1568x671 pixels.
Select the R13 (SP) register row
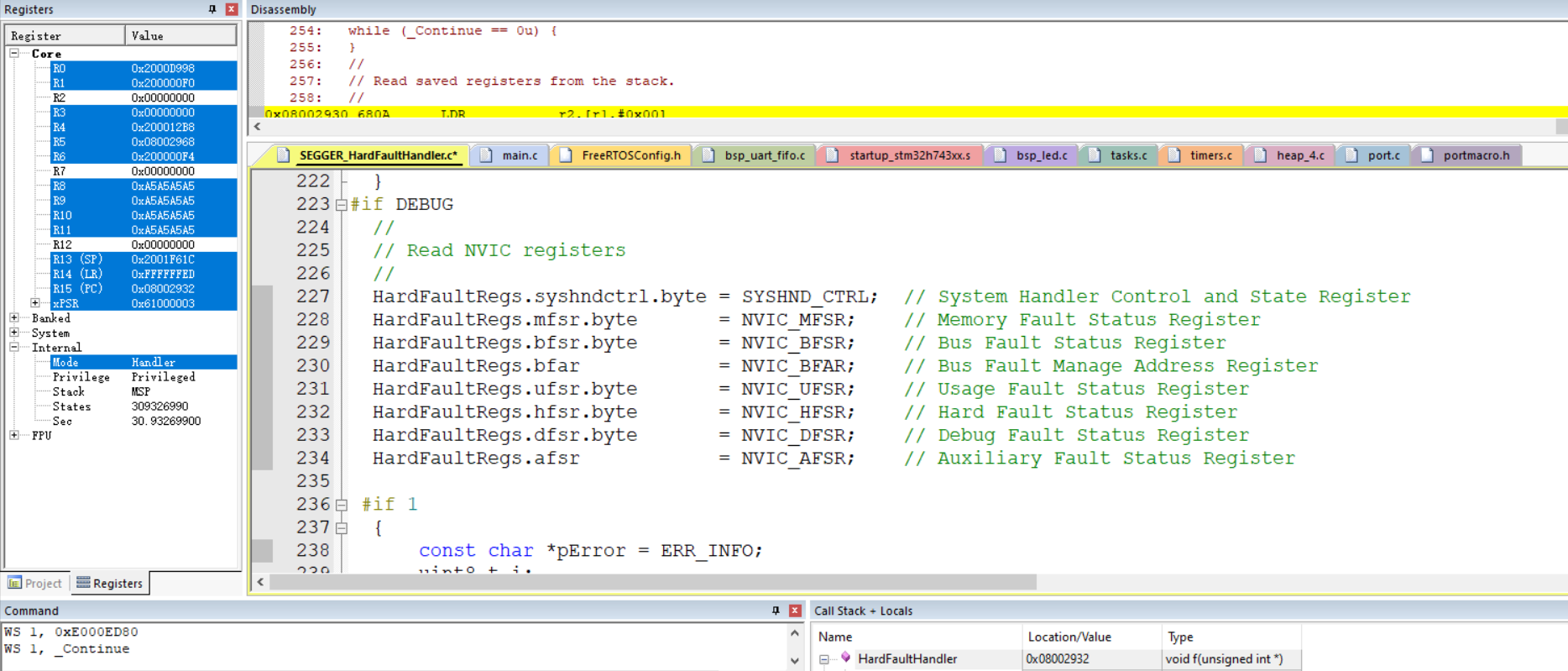pos(144,259)
